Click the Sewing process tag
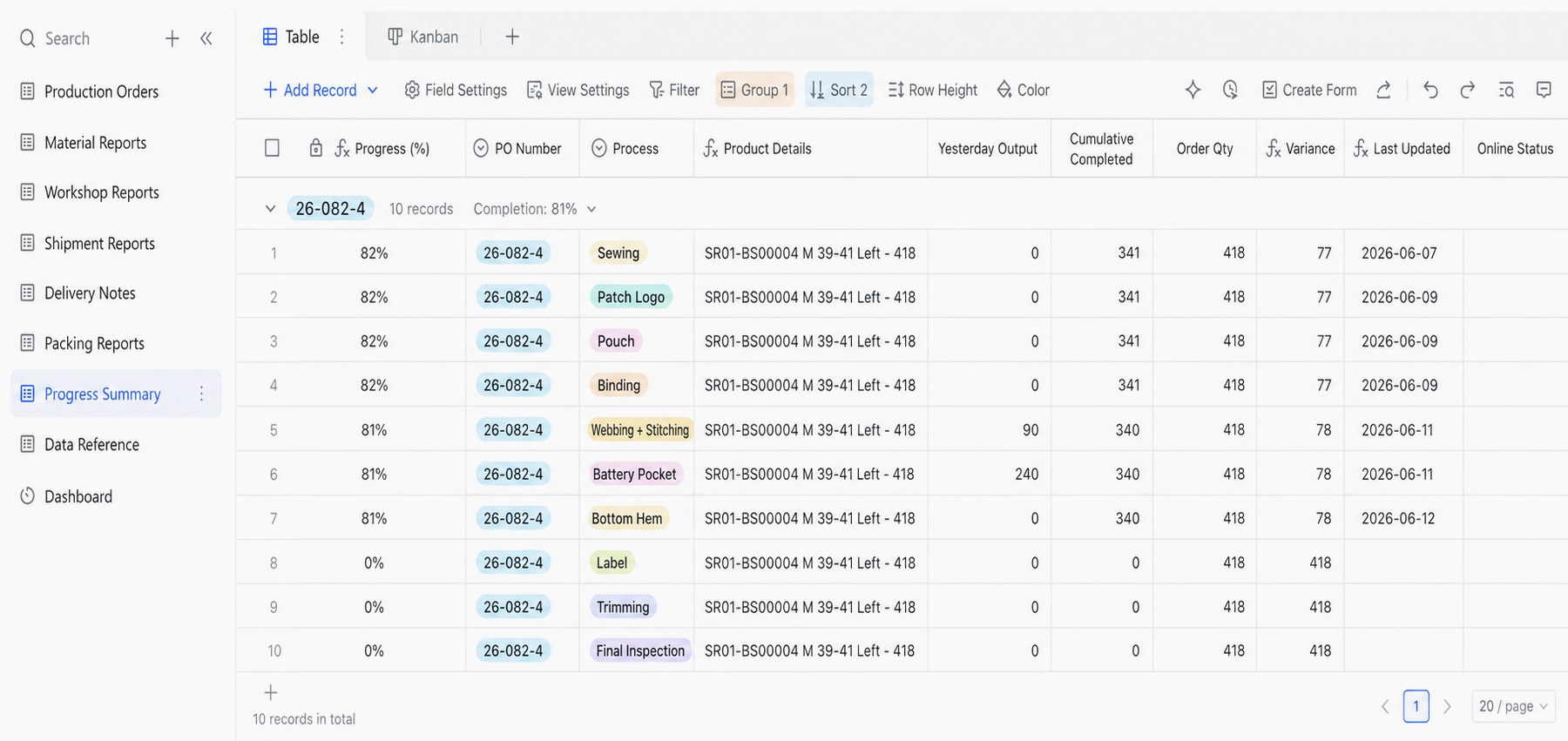Viewport: 1568px width, 741px height. click(618, 253)
